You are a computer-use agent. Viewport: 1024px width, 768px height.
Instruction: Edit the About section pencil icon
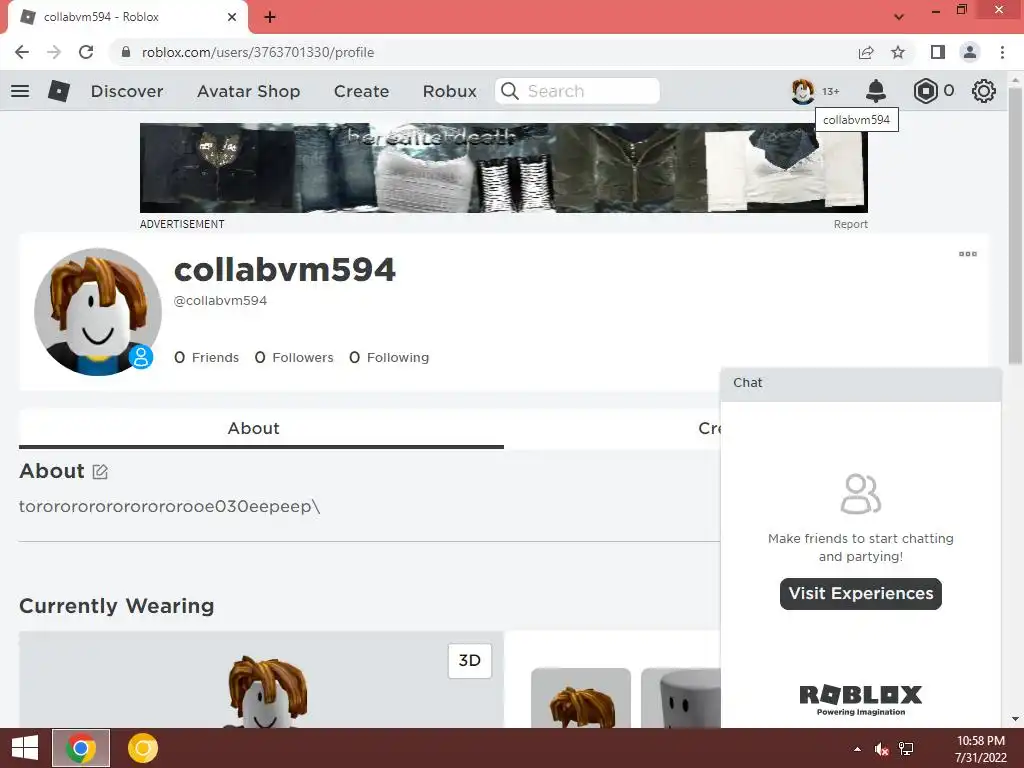click(100, 472)
